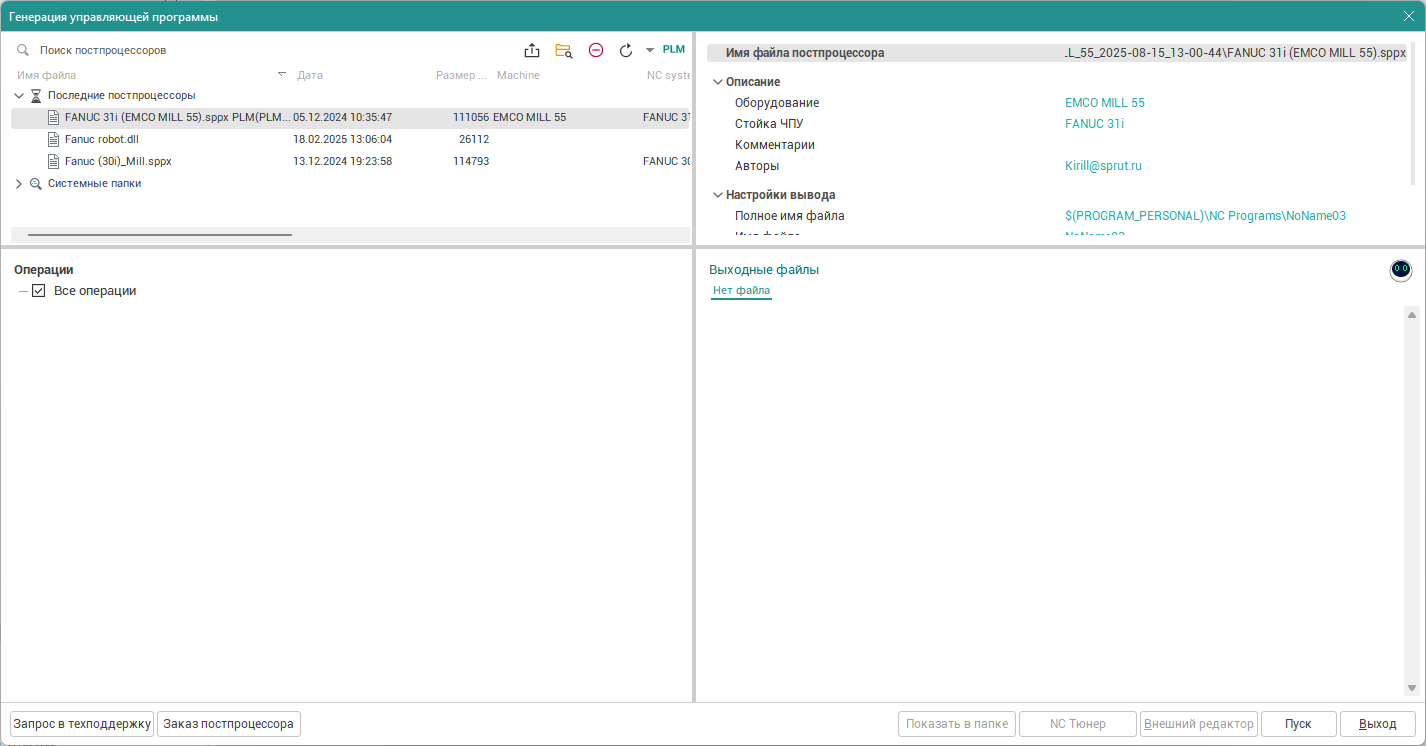
Task: Click 'Заказ постпроцессора' button
Action: pos(228,724)
